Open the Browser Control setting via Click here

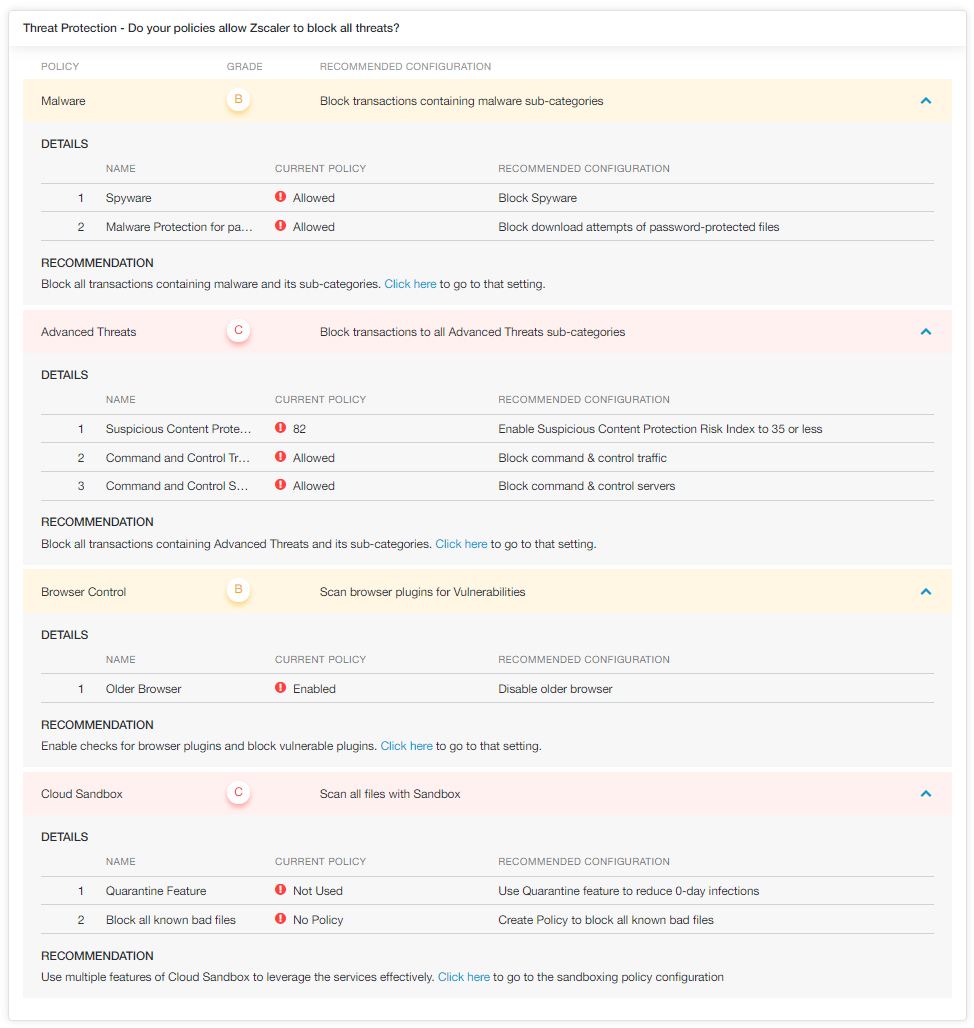pos(406,745)
